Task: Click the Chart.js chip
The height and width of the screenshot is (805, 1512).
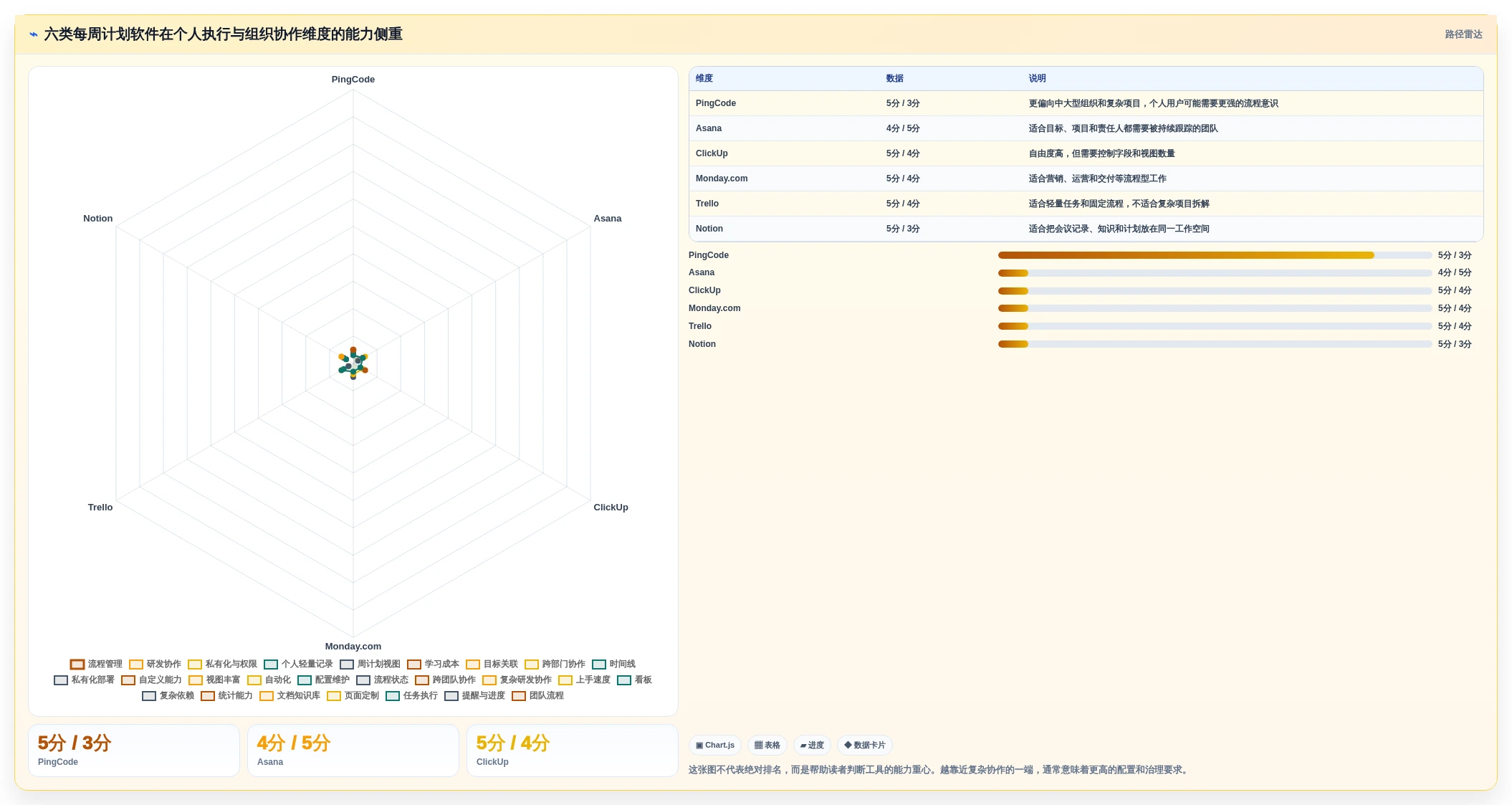Action: tap(715, 746)
